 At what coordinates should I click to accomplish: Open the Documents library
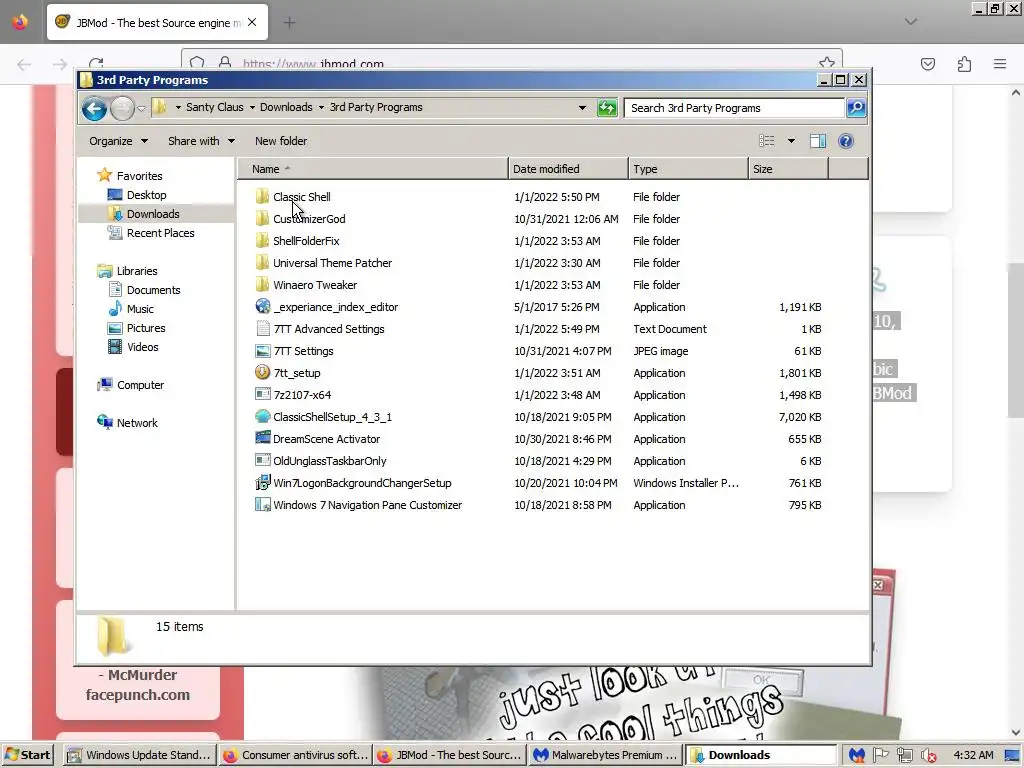click(x=153, y=290)
